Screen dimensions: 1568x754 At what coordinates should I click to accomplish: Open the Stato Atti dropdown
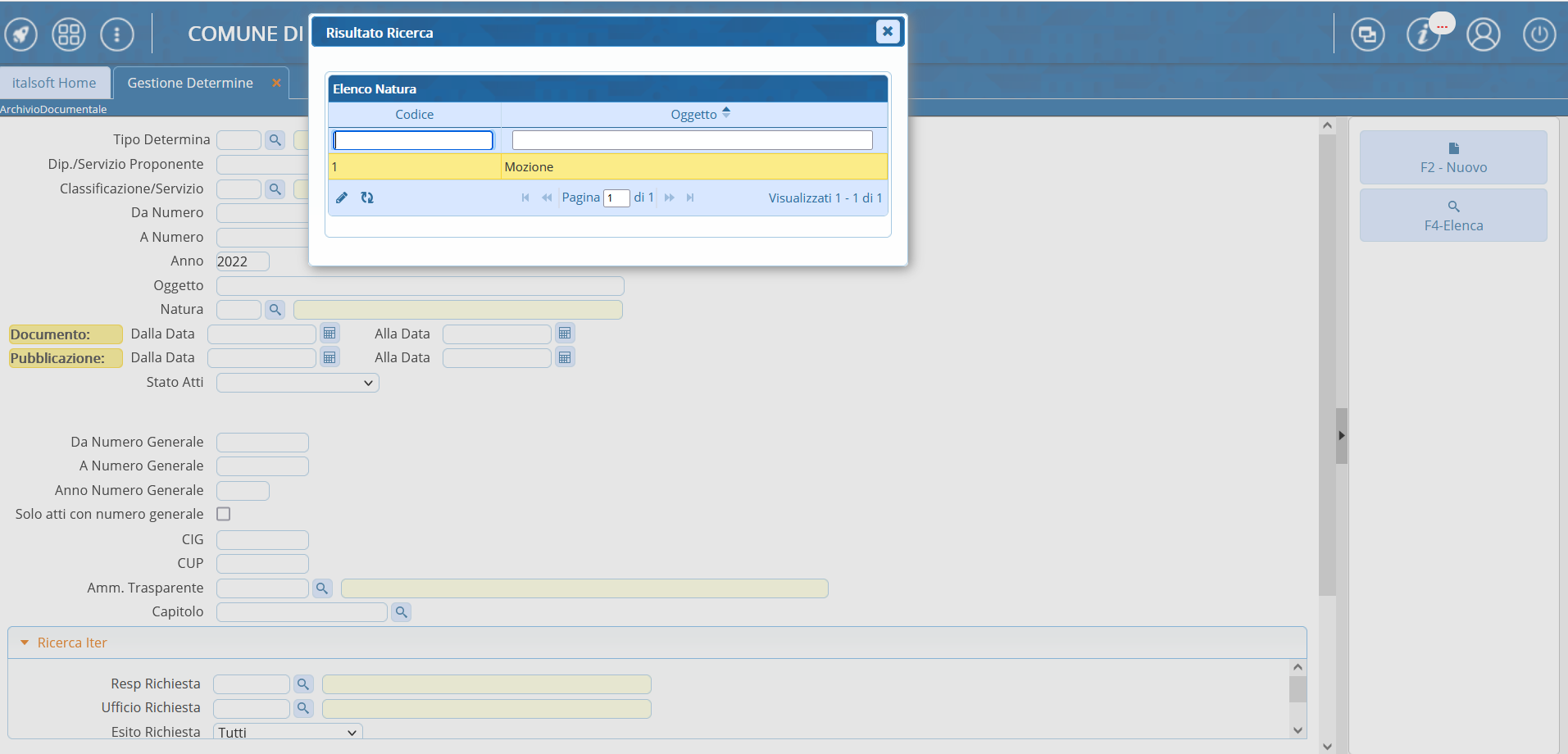[x=298, y=383]
